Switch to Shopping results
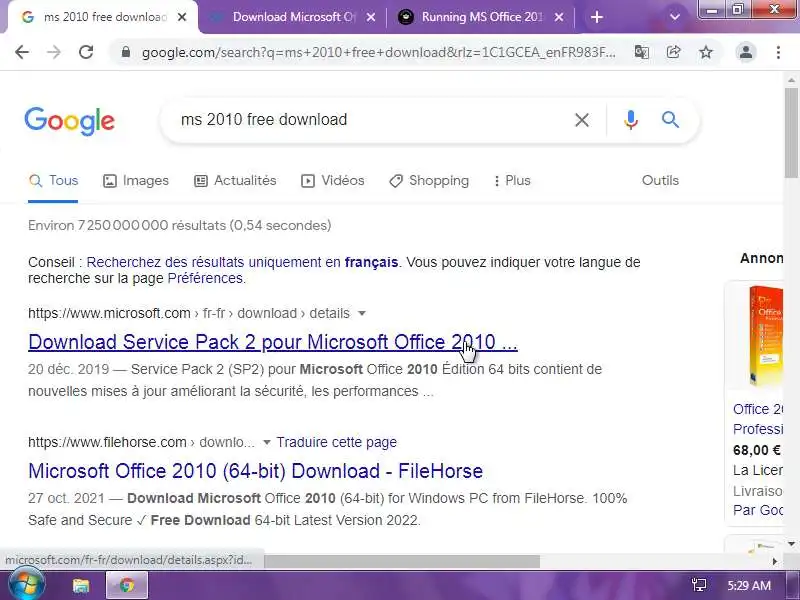The width and height of the screenshot is (800, 600). pyautogui.click(x=429, y=181)
